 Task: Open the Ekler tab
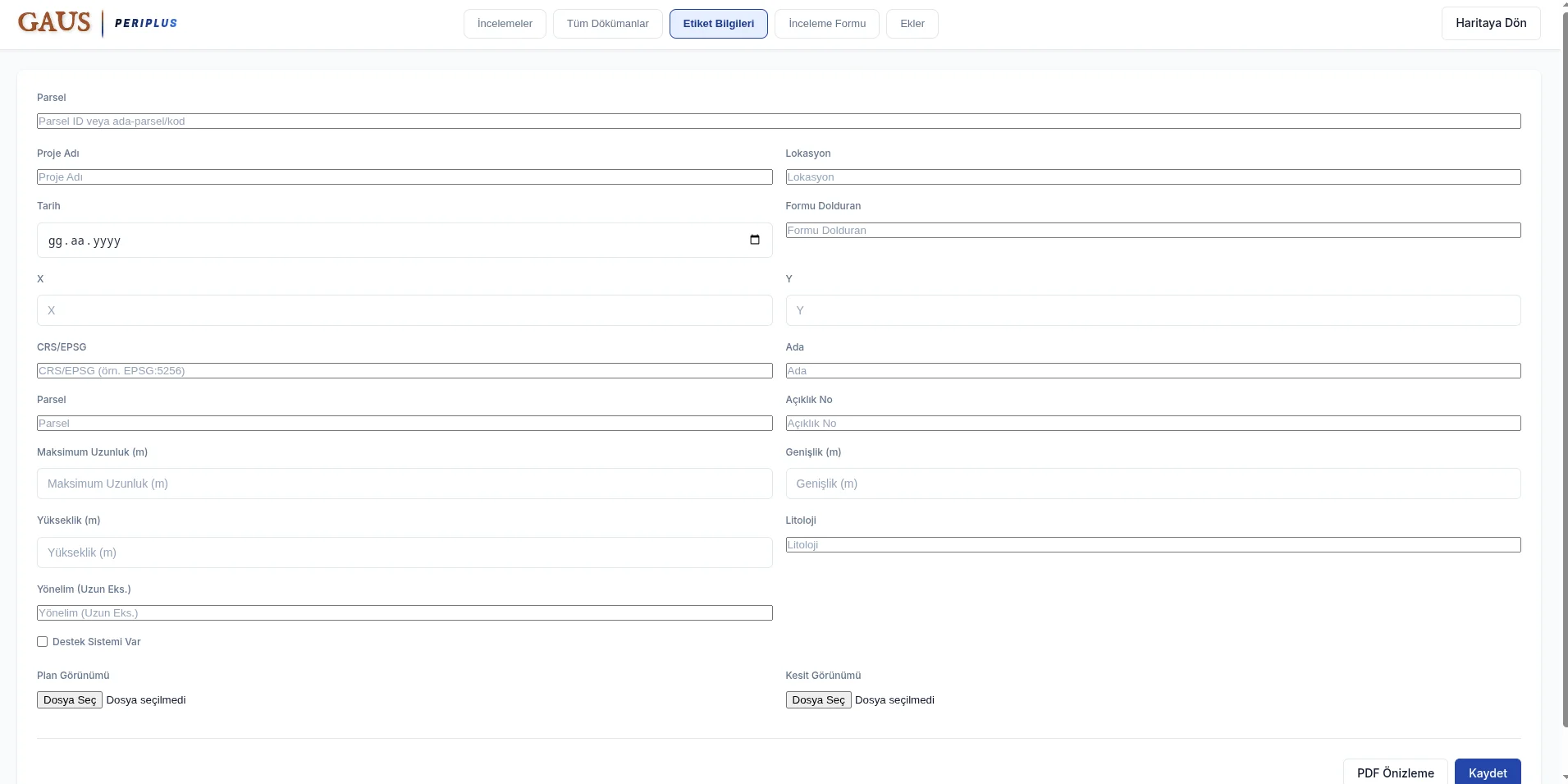(x=912, y=24)
